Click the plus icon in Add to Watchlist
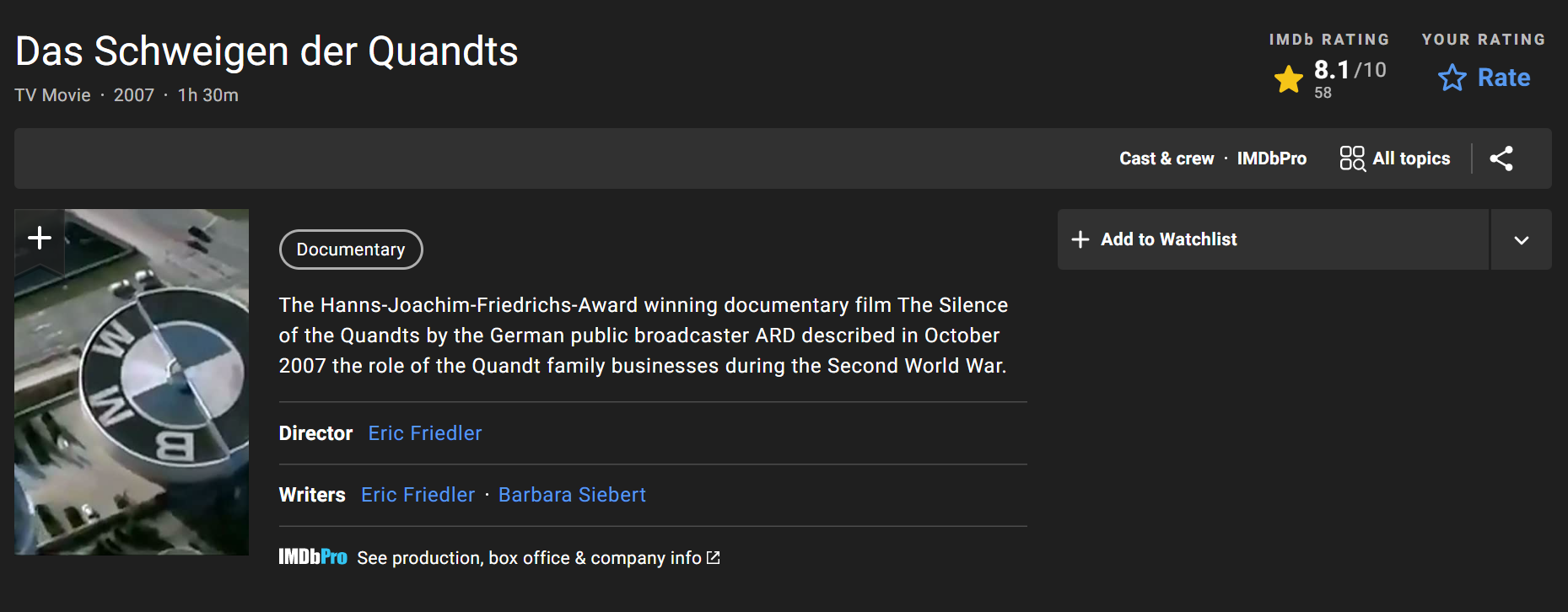 click(1080, 239)
